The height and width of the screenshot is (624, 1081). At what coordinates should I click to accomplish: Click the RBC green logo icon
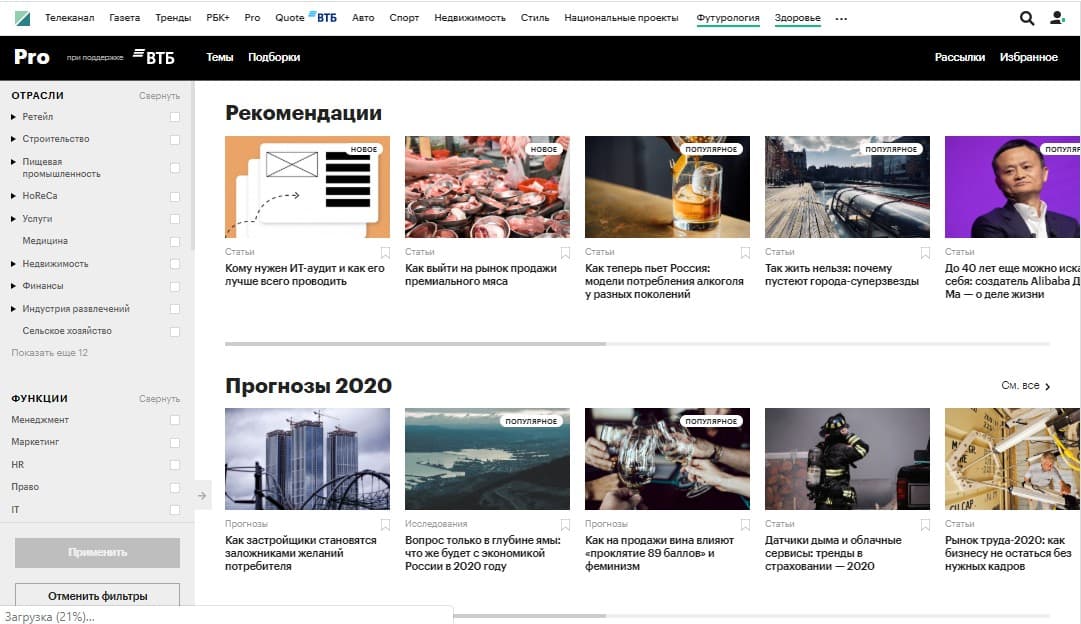click(x=22, y=18)
